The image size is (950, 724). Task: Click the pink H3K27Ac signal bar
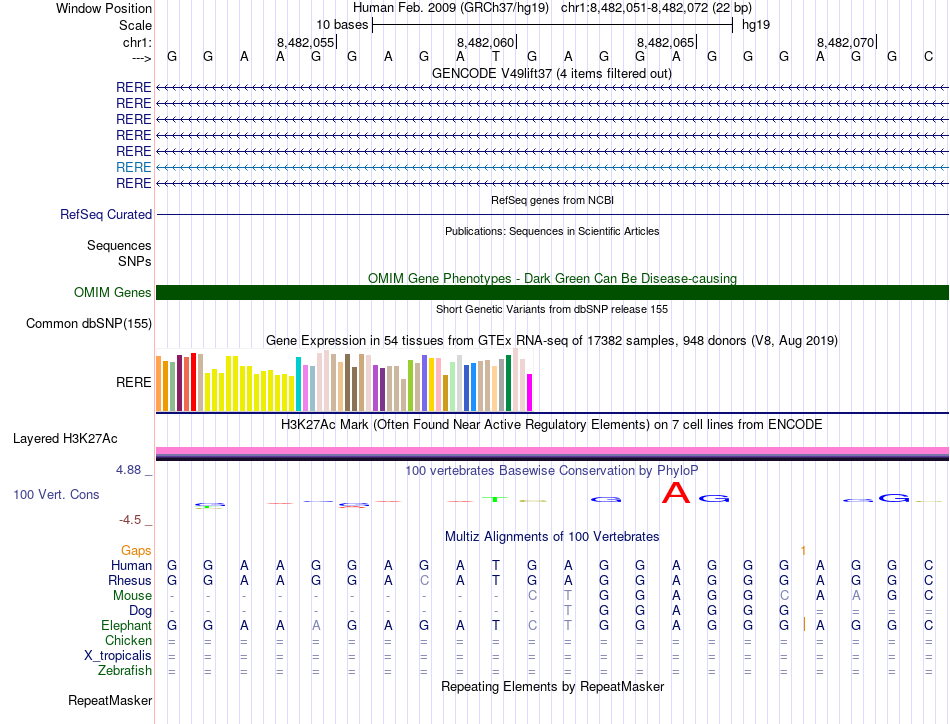(x=552, y=451)
